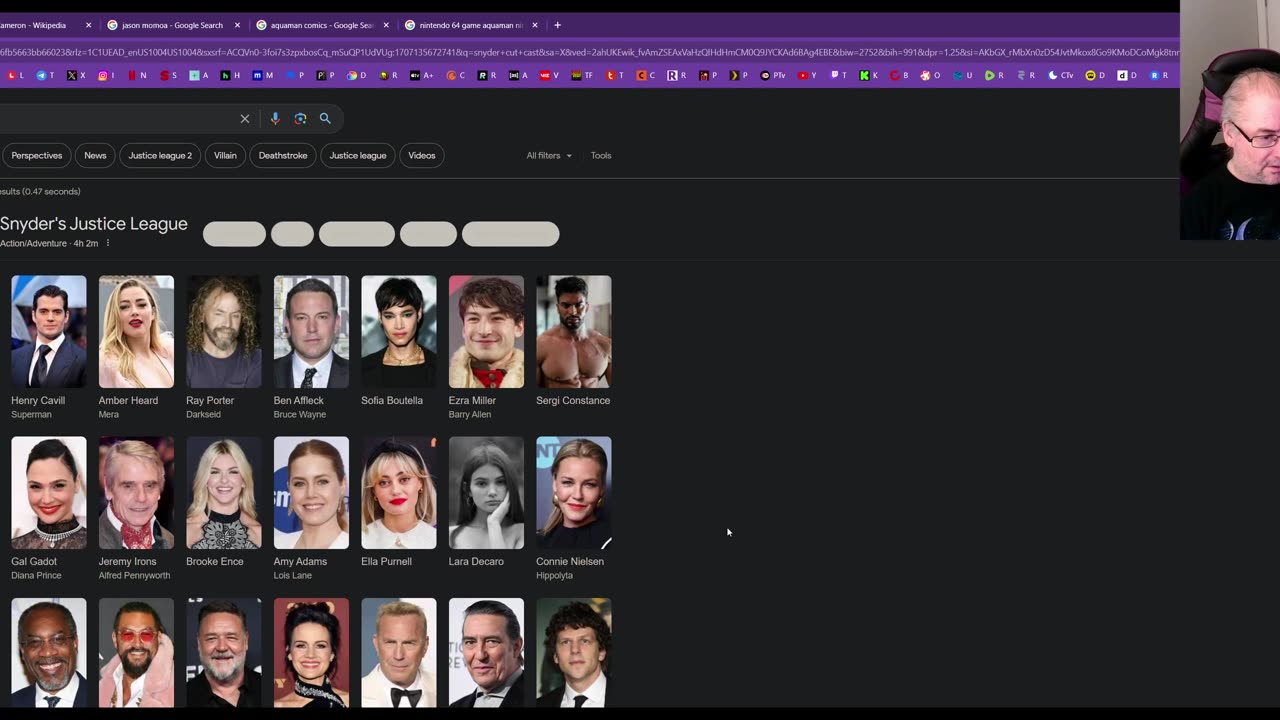Open the Netflix bookmark labeled N
Screen dimensions: 1280x720
[x=137, y=75]
